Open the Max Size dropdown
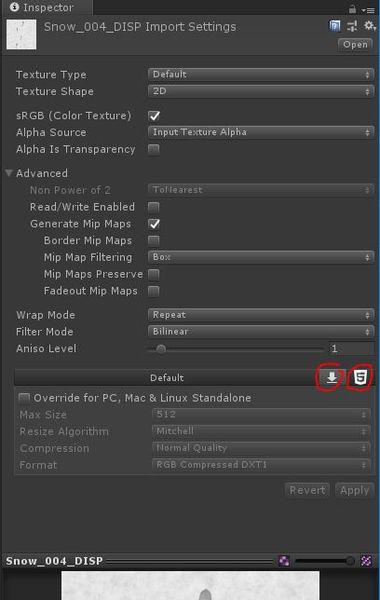This screenshot has height=600, width=380. point(261,414)
